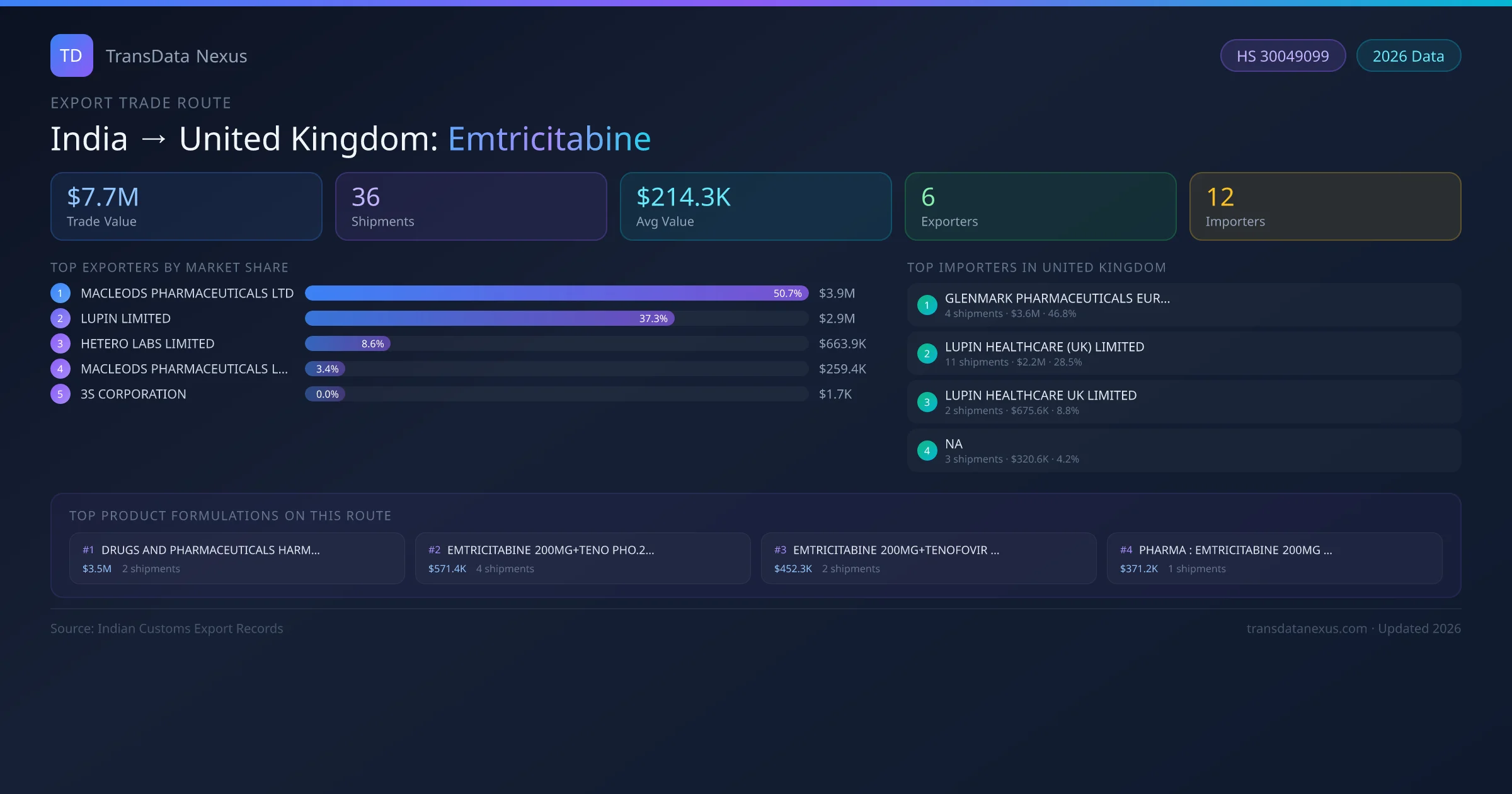This screenshot has height=794, width=1512.
Task: Click green rank 4 badge next to NA
Action: click(927, 451)
